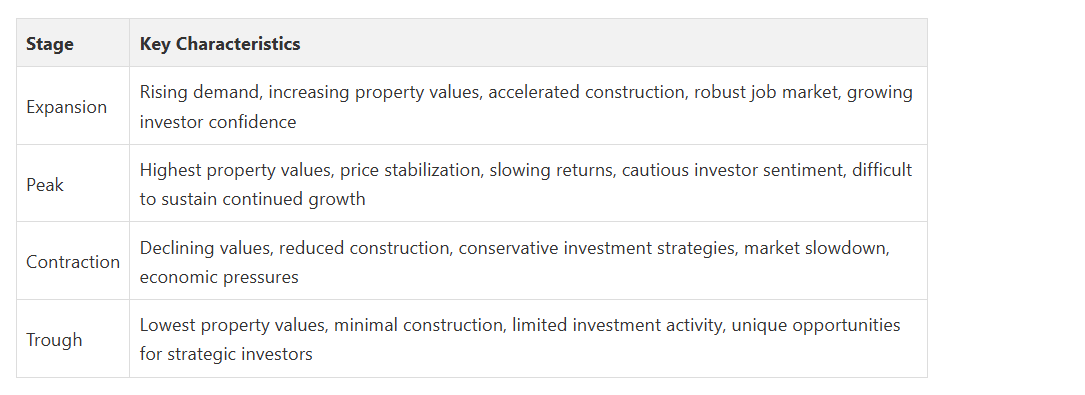
Task: Click the words 'conservative investment strategies'
Action: (x=596, y=248)
